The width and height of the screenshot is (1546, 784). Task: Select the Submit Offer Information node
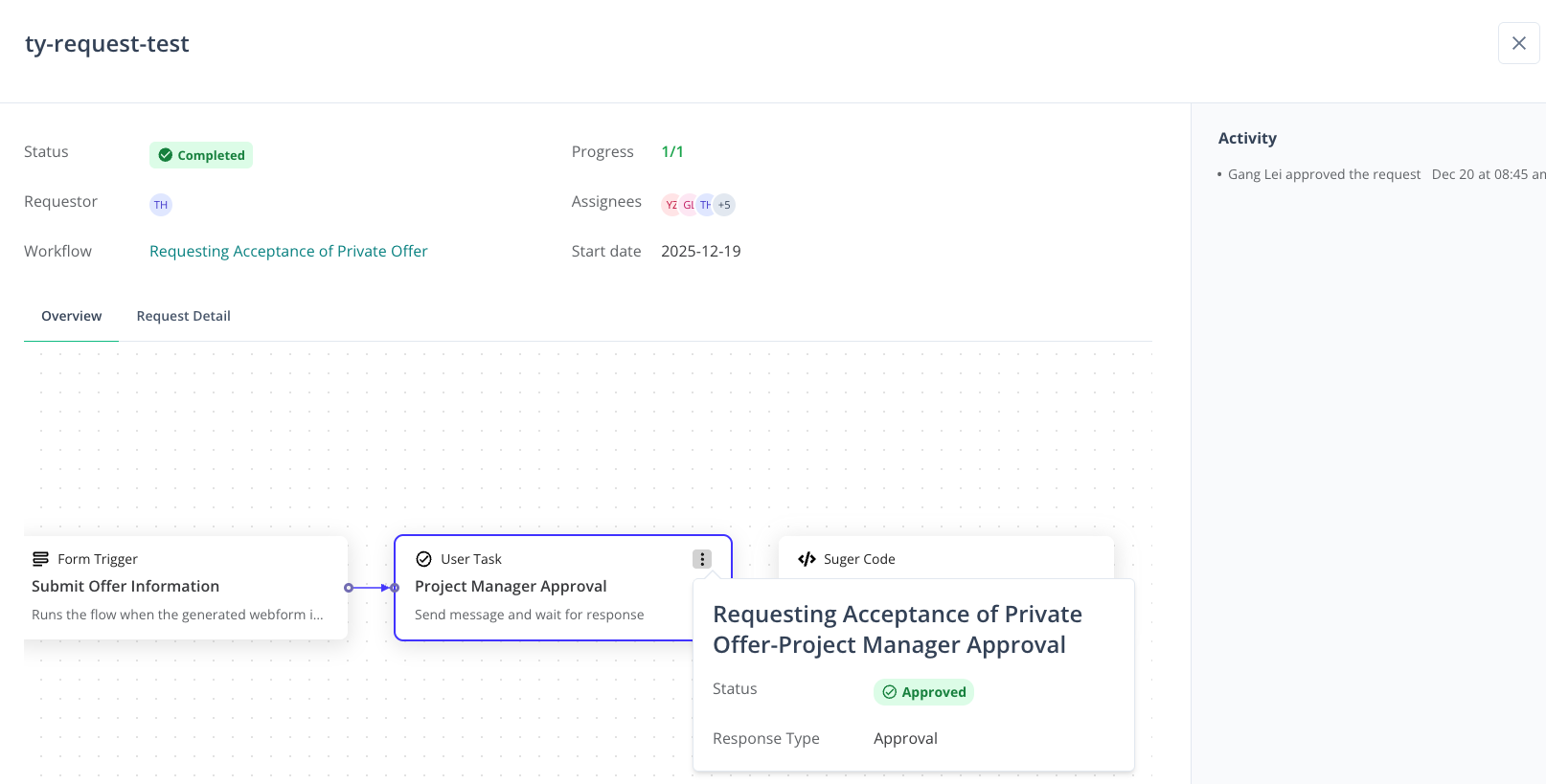click(125, 586)
